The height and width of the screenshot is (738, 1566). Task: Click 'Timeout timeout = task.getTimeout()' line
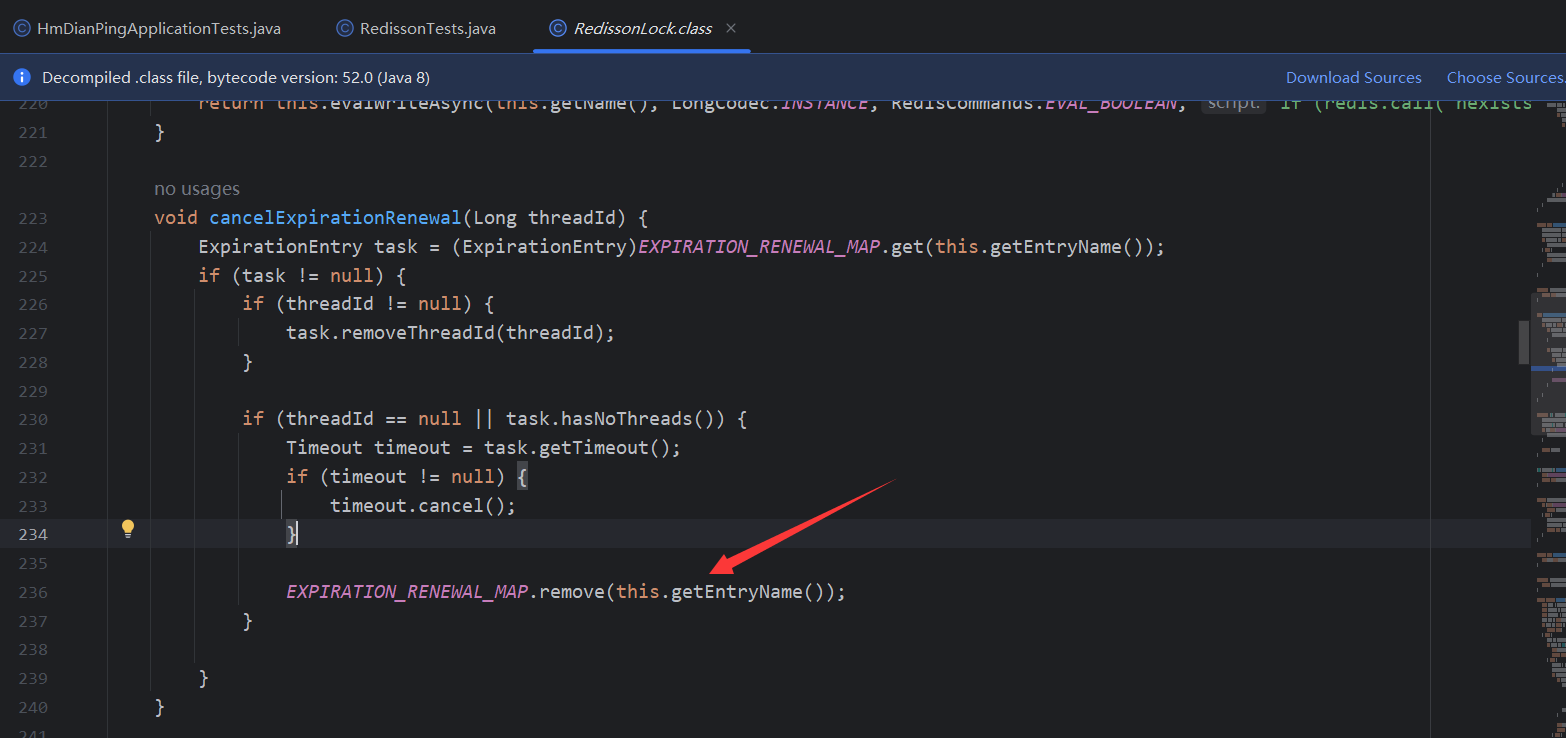click(483, 448)
